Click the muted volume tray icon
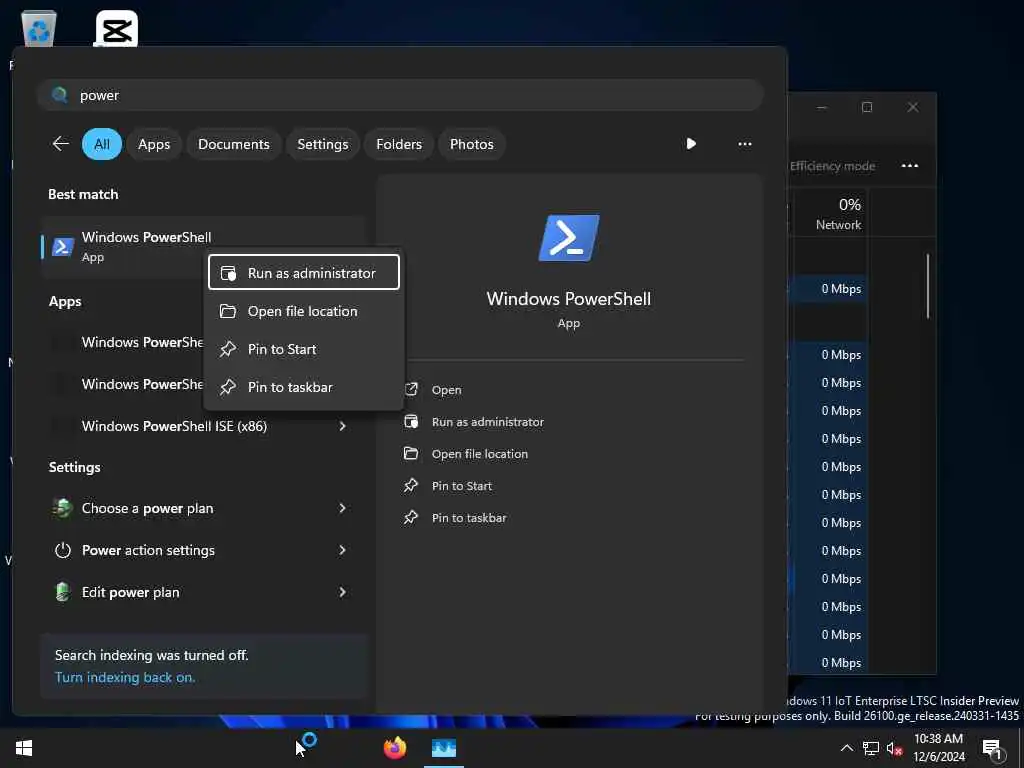Viewport: 1024px width, 768px height. (894, 748)
